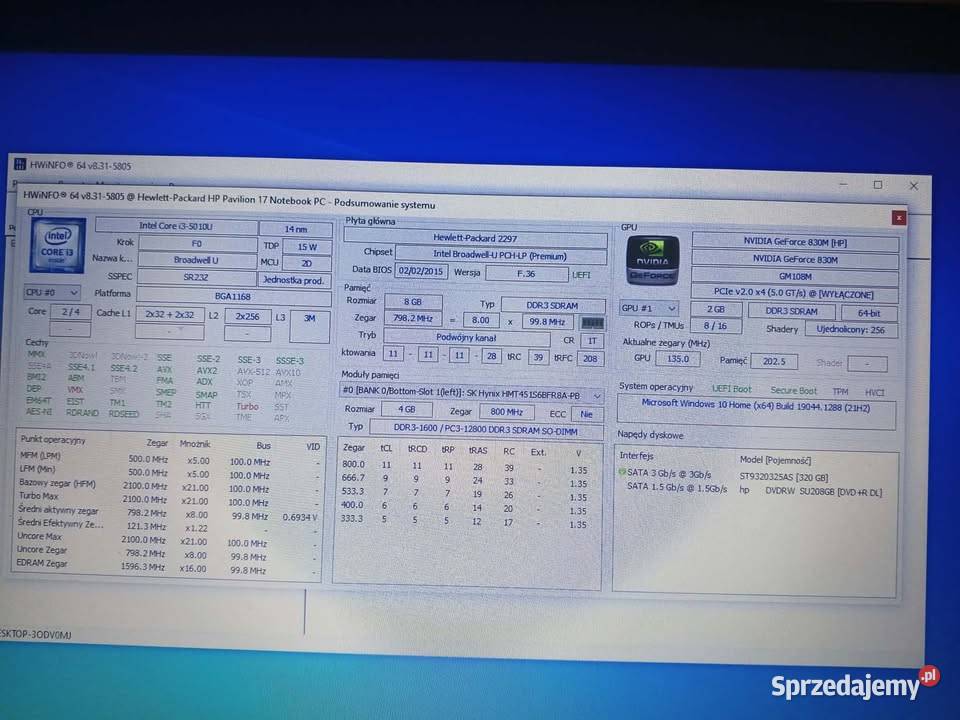
Task: Click the Bazowy zegar (HFM) row
Action: point(168,486)
